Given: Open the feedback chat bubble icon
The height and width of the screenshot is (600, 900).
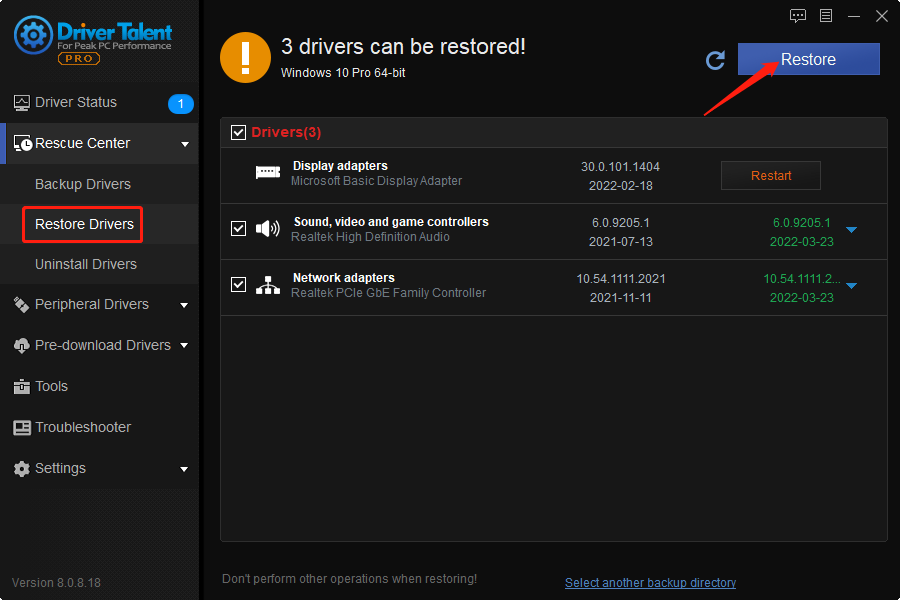Looking at the screenshot, I should [x=798, y=16].
